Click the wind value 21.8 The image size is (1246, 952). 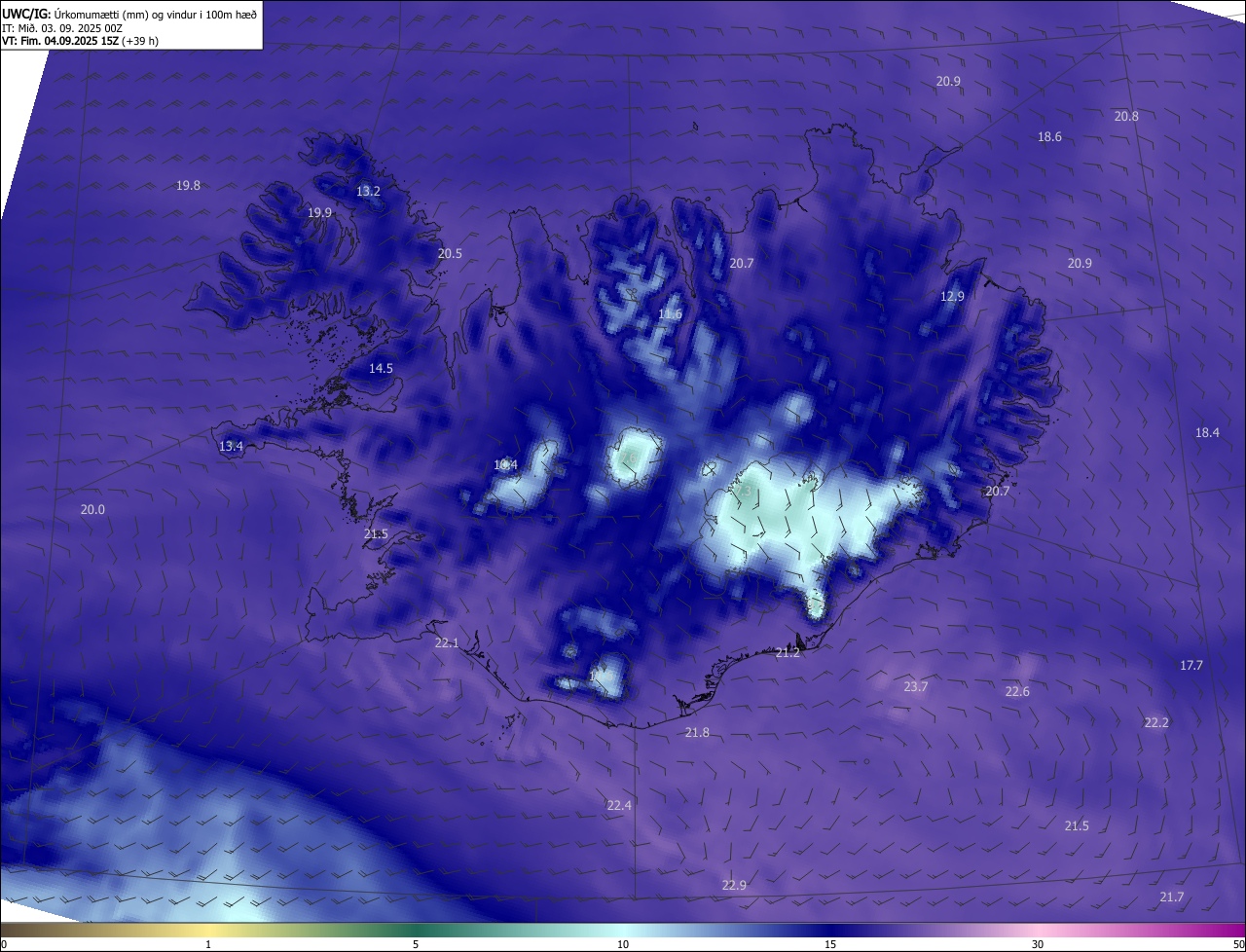click(x=697, y=733)
